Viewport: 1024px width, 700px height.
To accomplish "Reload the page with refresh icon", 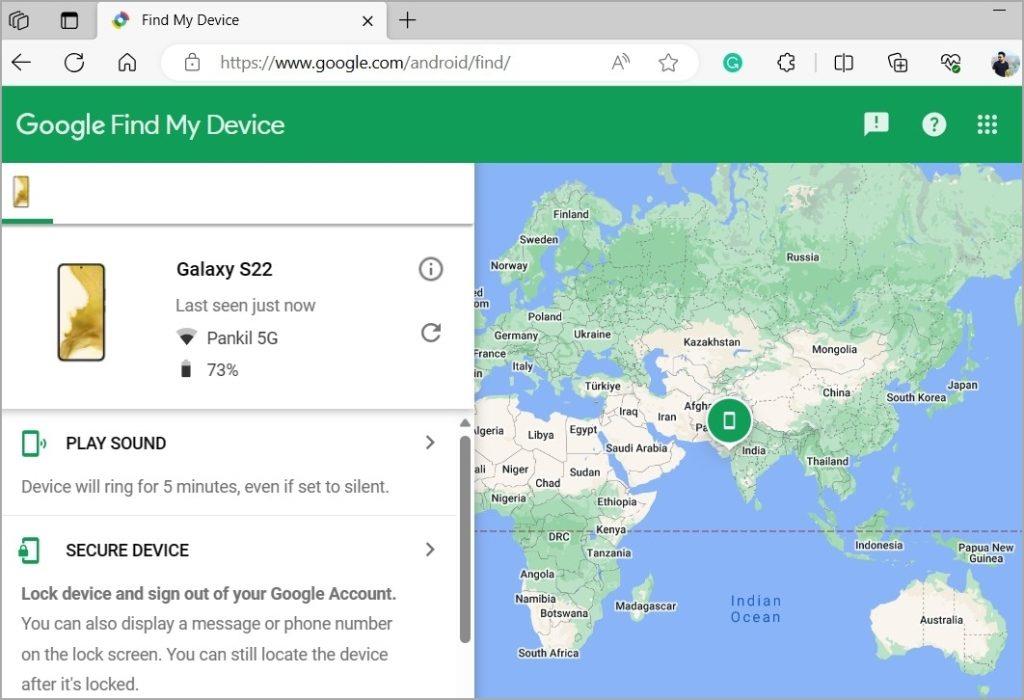I will [x=74, y=63].
